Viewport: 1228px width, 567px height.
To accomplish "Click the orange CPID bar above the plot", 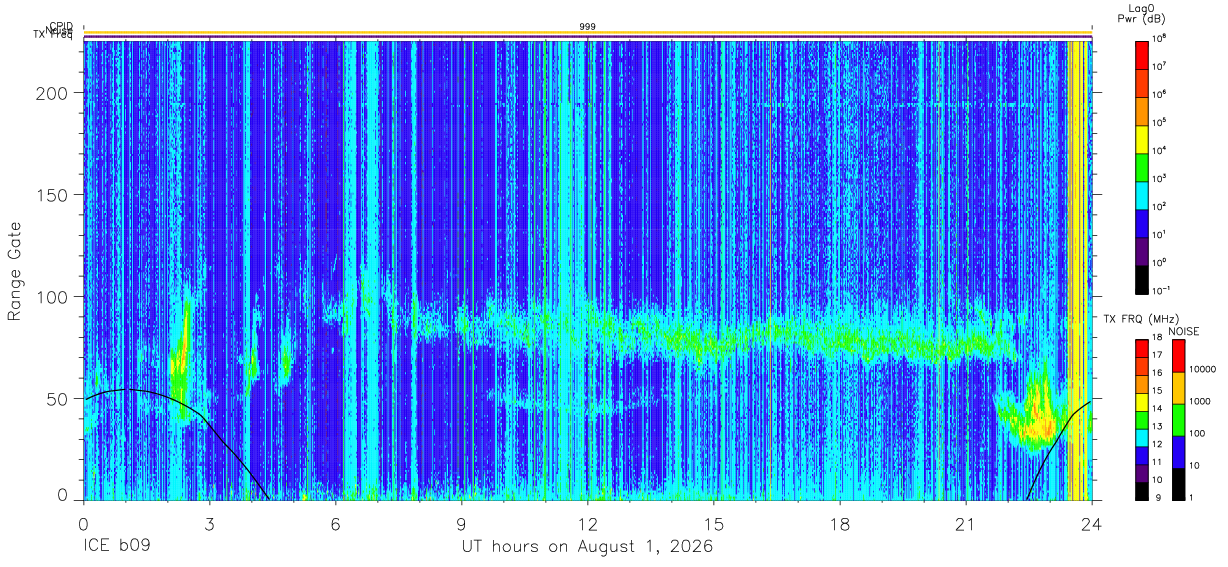I will pyautogui.click(x=587, y=33).
